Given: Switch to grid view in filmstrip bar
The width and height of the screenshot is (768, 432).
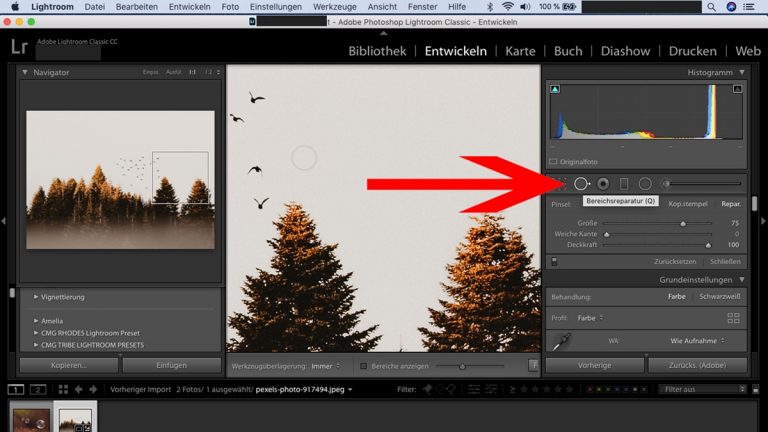Looking at the screenshot, I should point(63,389).
